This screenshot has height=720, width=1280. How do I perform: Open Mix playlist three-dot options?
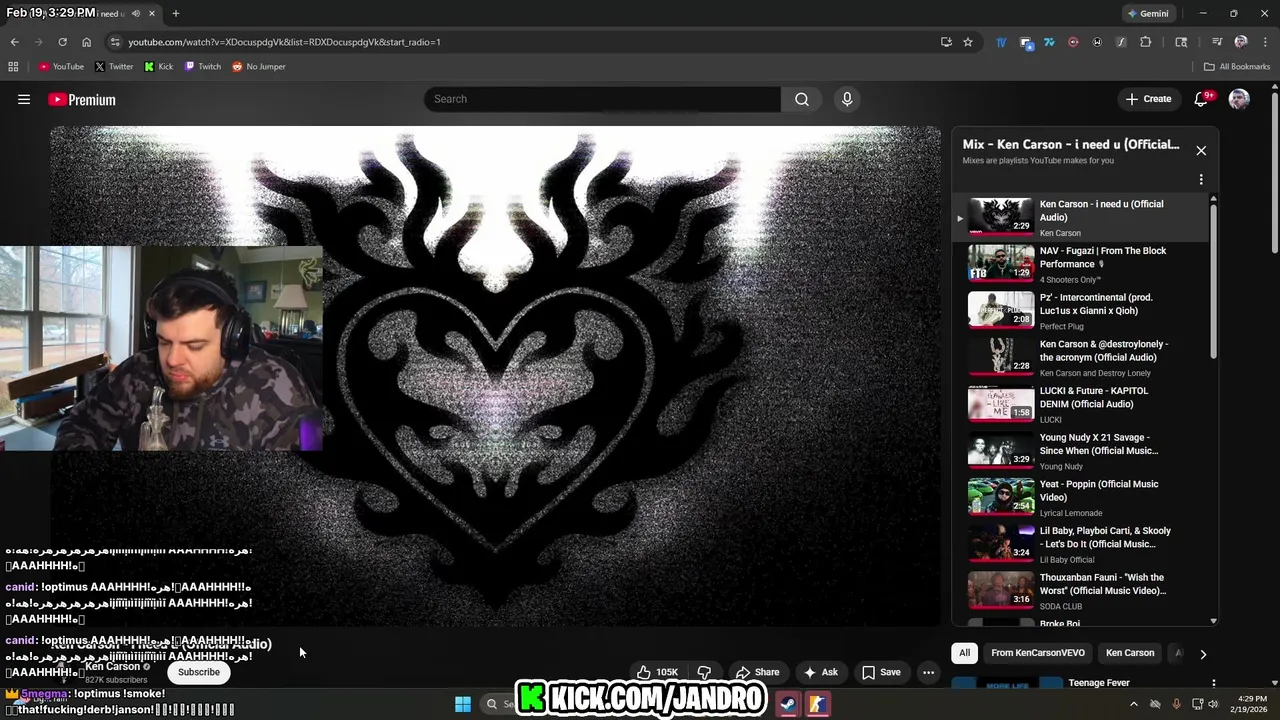pos(1201,179)
